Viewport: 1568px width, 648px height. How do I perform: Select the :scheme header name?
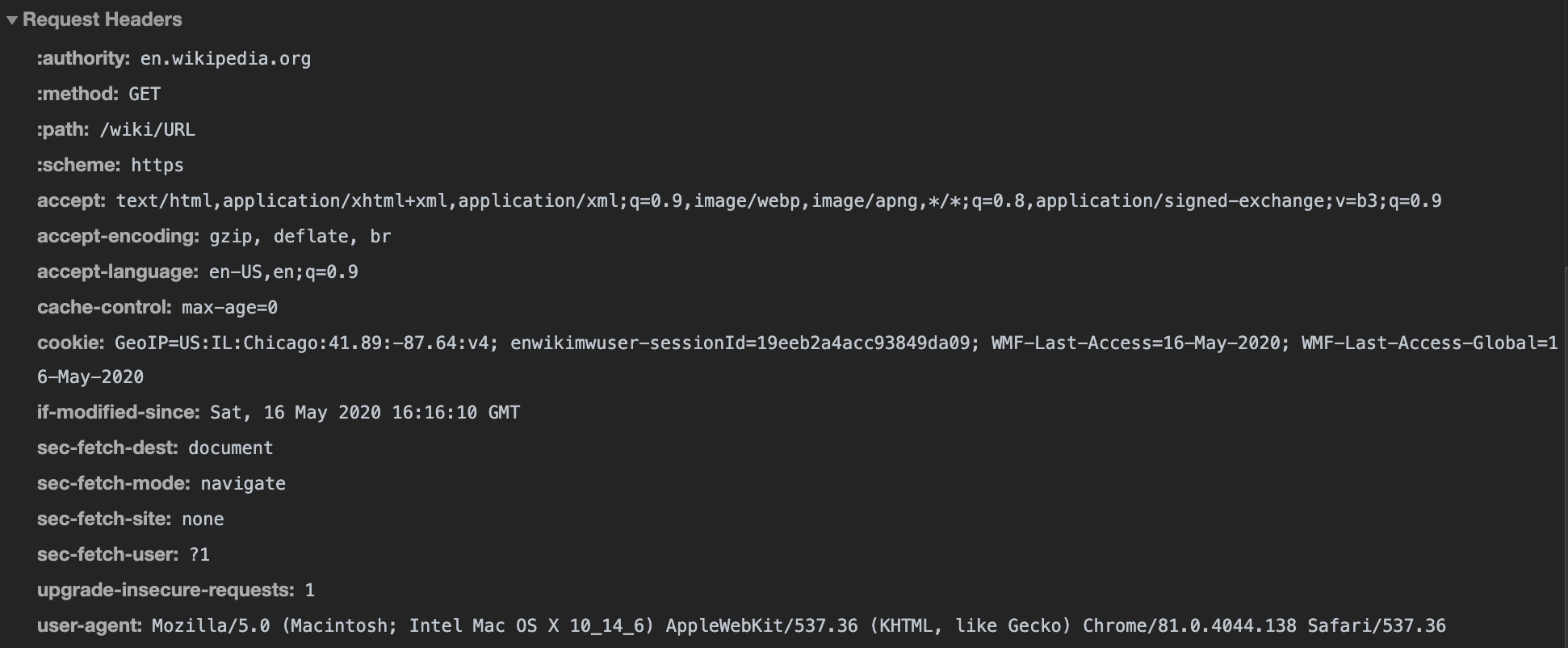(78, 165)
